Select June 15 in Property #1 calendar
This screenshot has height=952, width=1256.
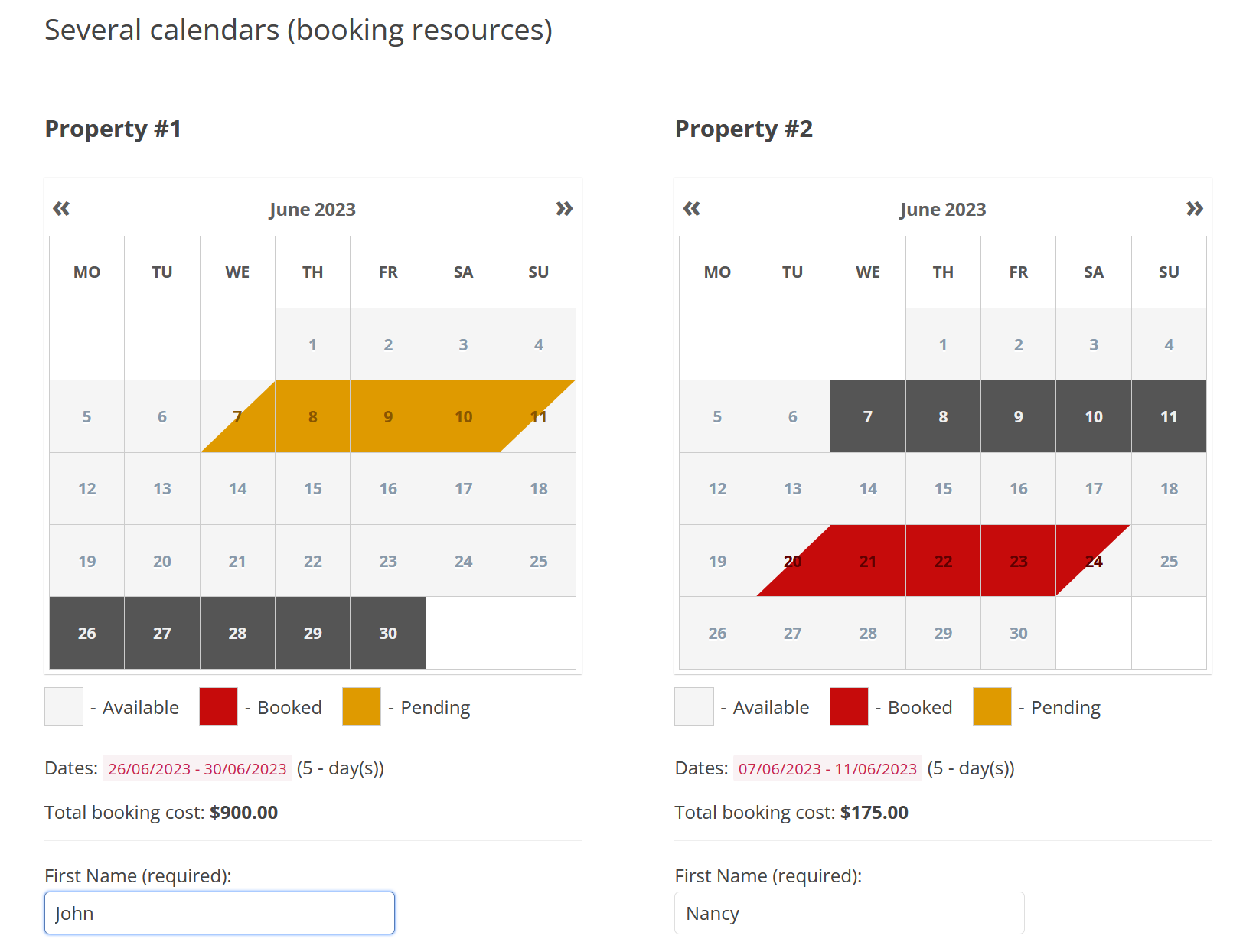(x=312, y=489)
